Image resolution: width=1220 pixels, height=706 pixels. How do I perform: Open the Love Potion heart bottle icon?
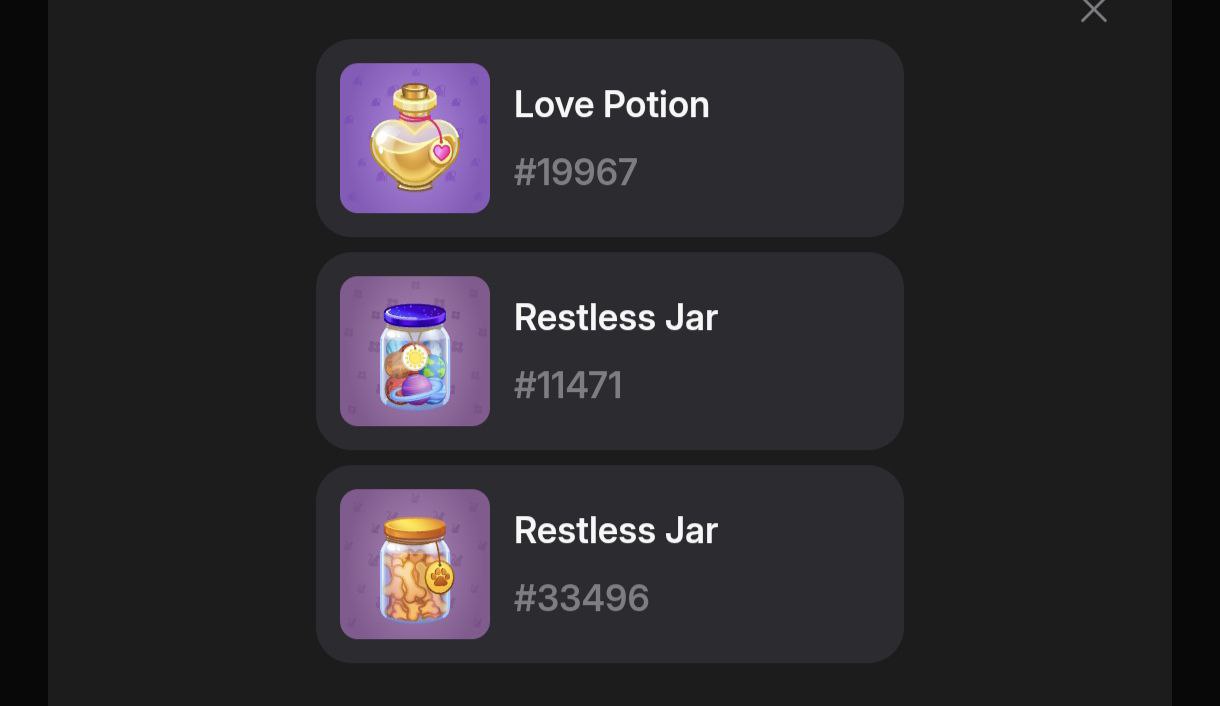(415, 138)
